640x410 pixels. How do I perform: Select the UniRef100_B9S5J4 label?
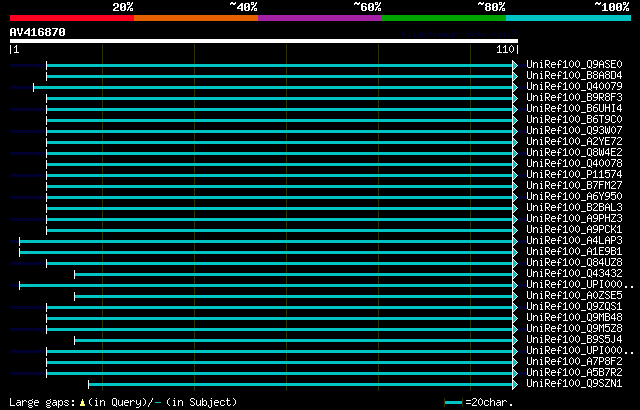tap(574, 340)
